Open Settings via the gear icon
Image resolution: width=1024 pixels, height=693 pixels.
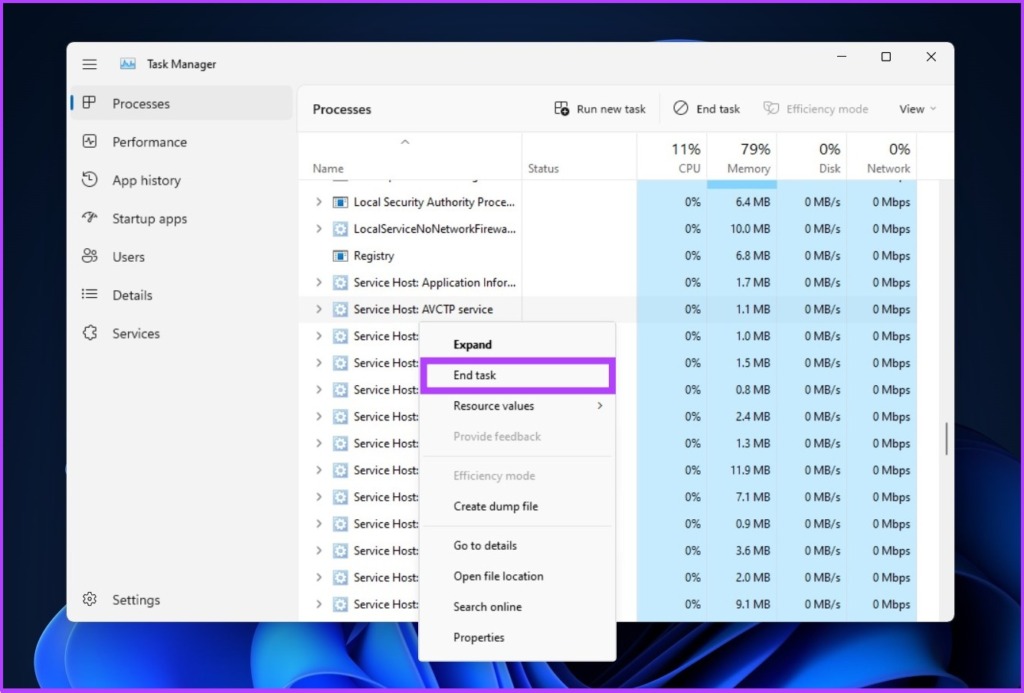point(89,600)
